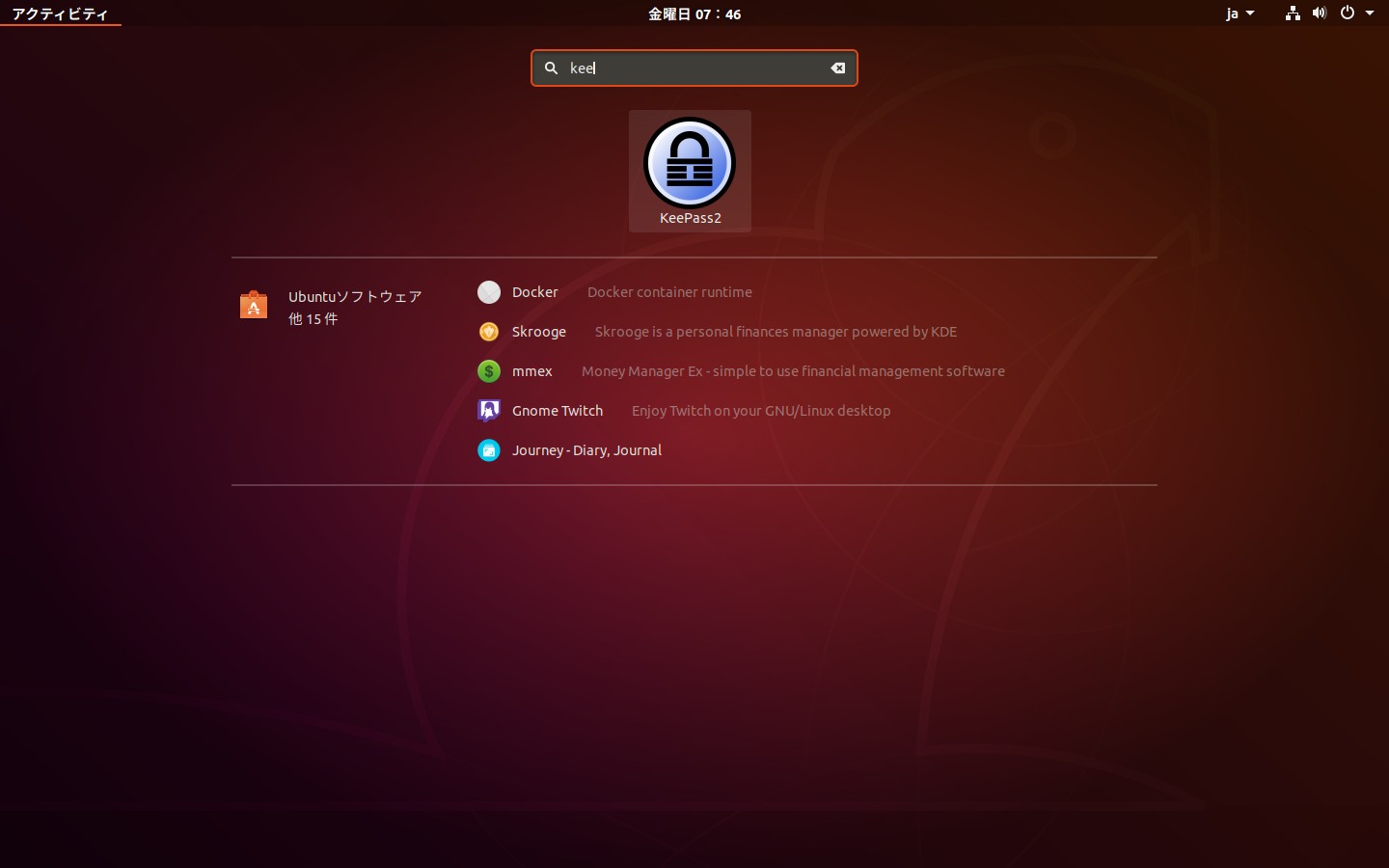This screenshot has height=868, width=1389.
Task: Open the mmex green dollar icon
Action: [x=489, y=371]
